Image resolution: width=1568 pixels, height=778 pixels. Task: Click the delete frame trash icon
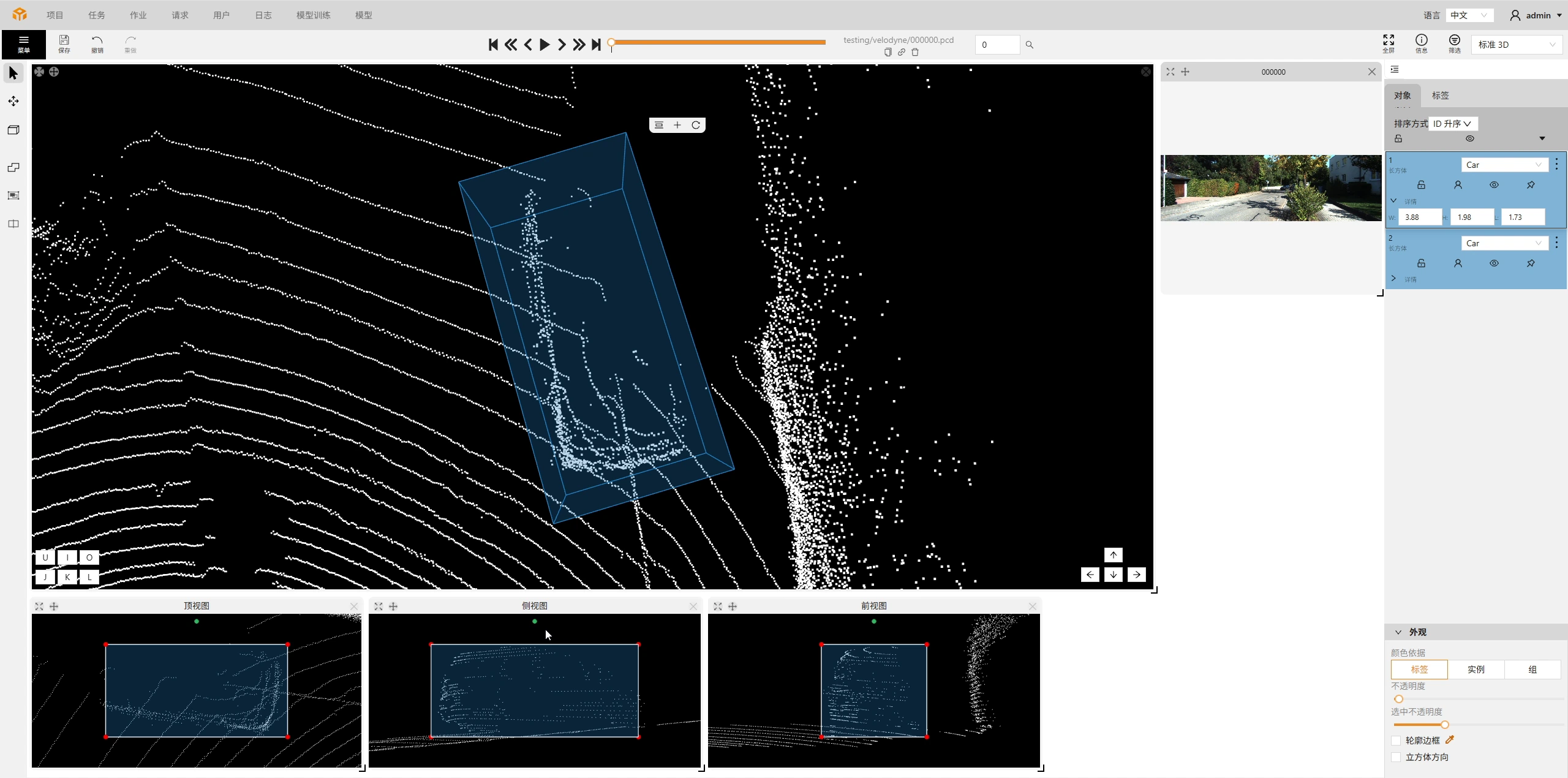point(915,52)
